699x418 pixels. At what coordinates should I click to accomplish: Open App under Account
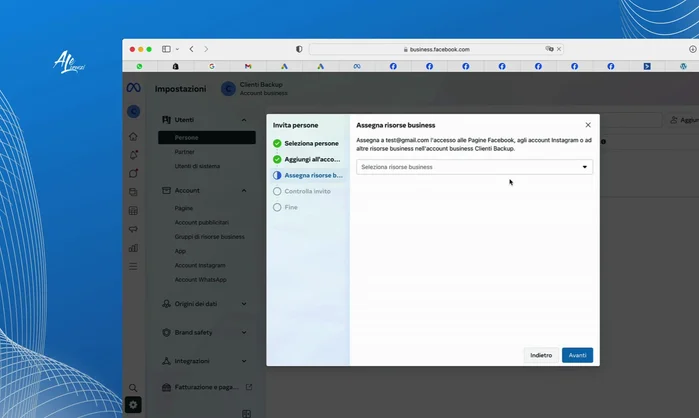180,251
